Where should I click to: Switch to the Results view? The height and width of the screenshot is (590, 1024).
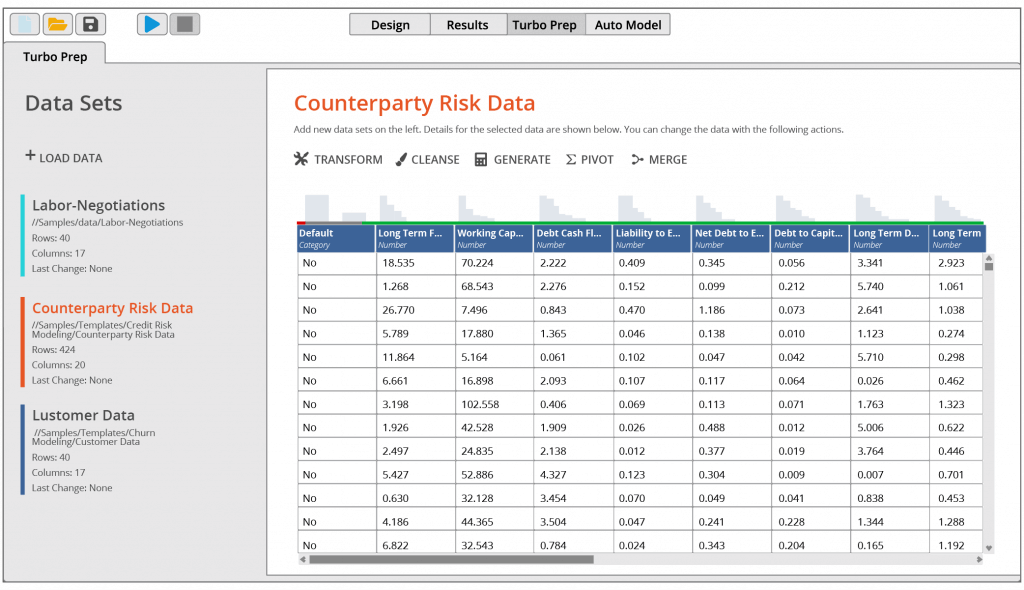467,25
